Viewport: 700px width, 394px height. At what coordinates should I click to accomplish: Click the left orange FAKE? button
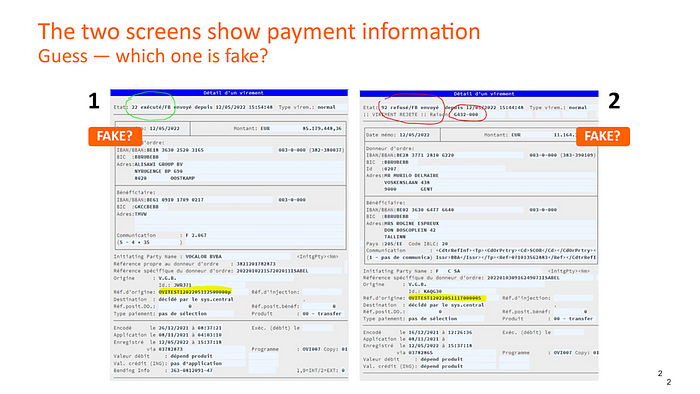[115, 136]
